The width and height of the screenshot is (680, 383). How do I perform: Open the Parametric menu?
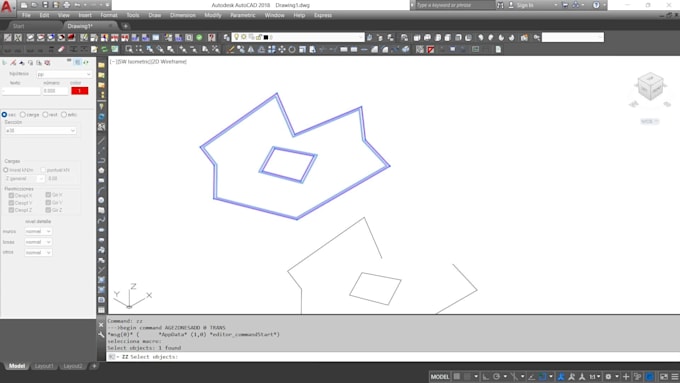click(x=243, y=15)
